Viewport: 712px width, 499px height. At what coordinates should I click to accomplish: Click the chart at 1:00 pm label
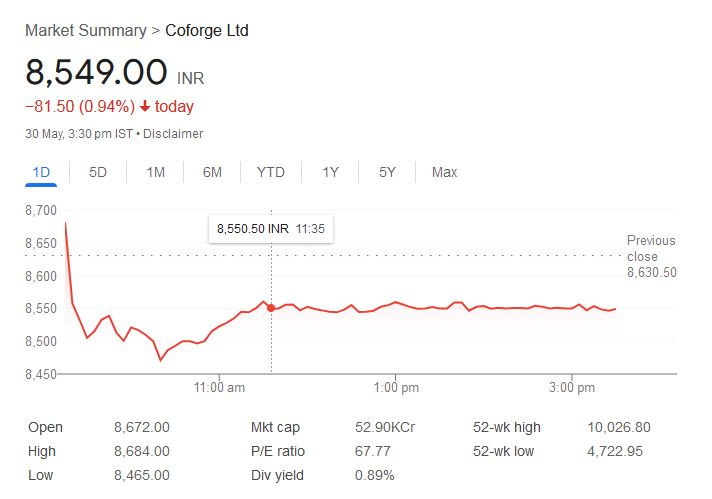(x=396, y=387)
